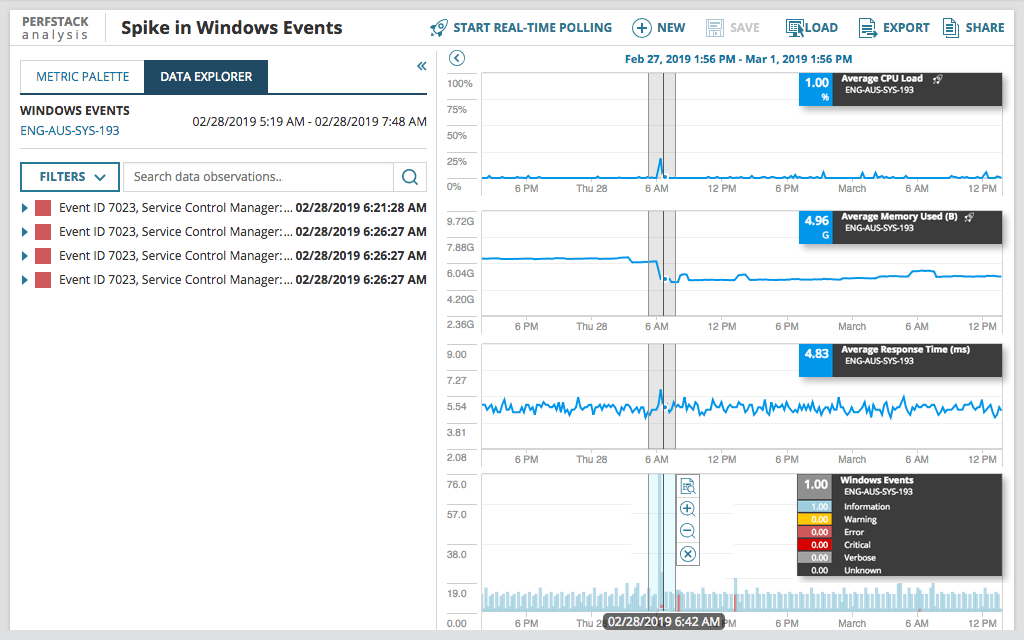
Task: Click the Start Real-Time Polling icon
Action: pos(437,27)
